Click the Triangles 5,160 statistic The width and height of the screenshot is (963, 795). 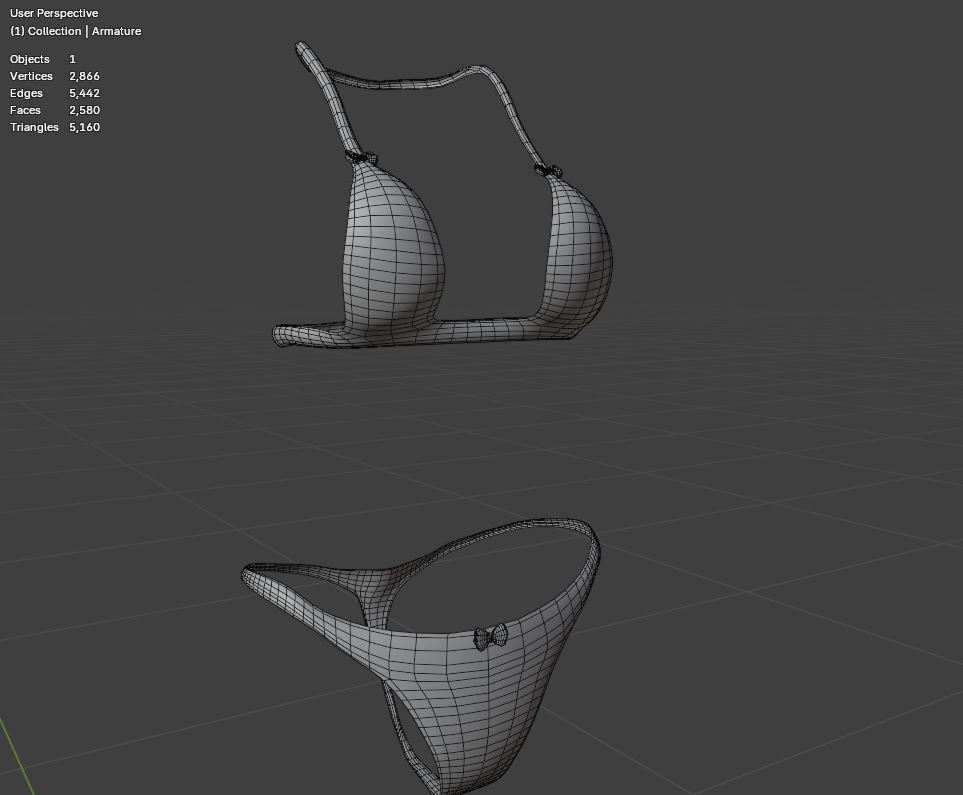pyautogui.click(x=54, y=127)
